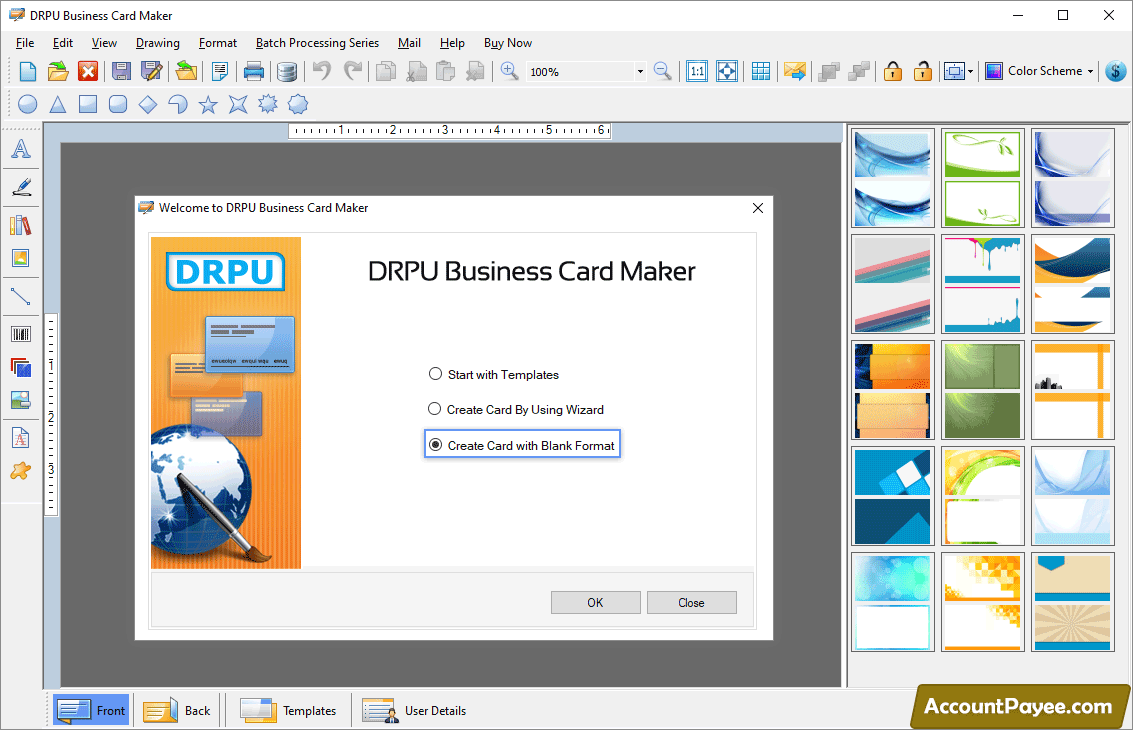The image size is (1133, 730).
Task: Open the File menu
Action: (x=25, y=43)
